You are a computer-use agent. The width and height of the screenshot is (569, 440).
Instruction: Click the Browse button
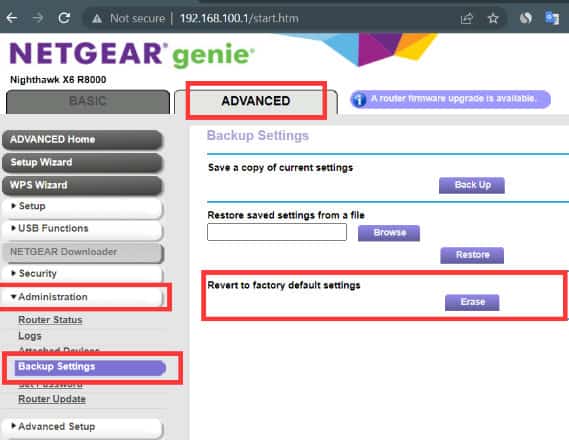(389, 233)
